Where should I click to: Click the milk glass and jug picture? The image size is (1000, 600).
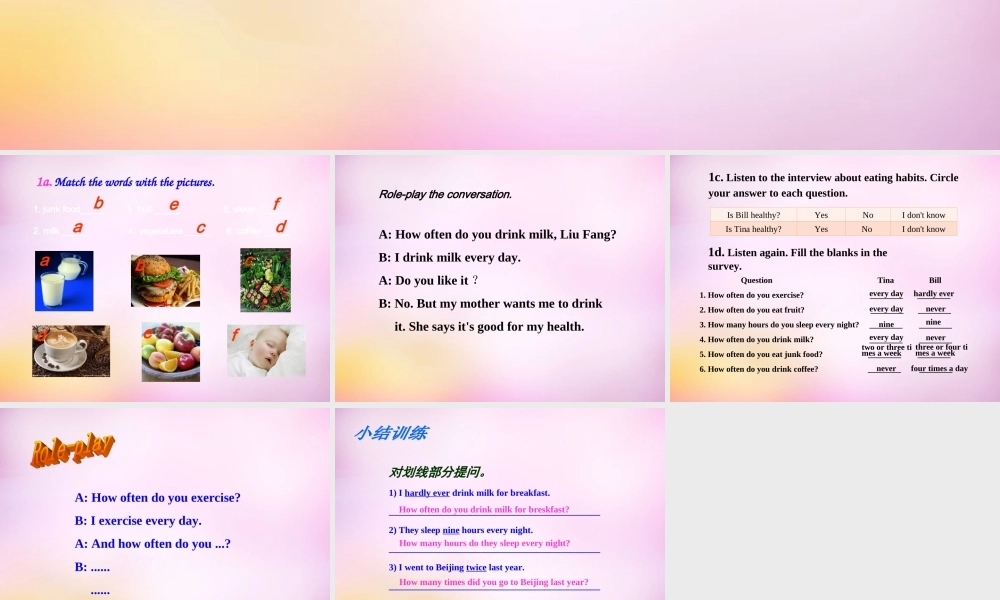pyautogui.click(x=64, y=281)
